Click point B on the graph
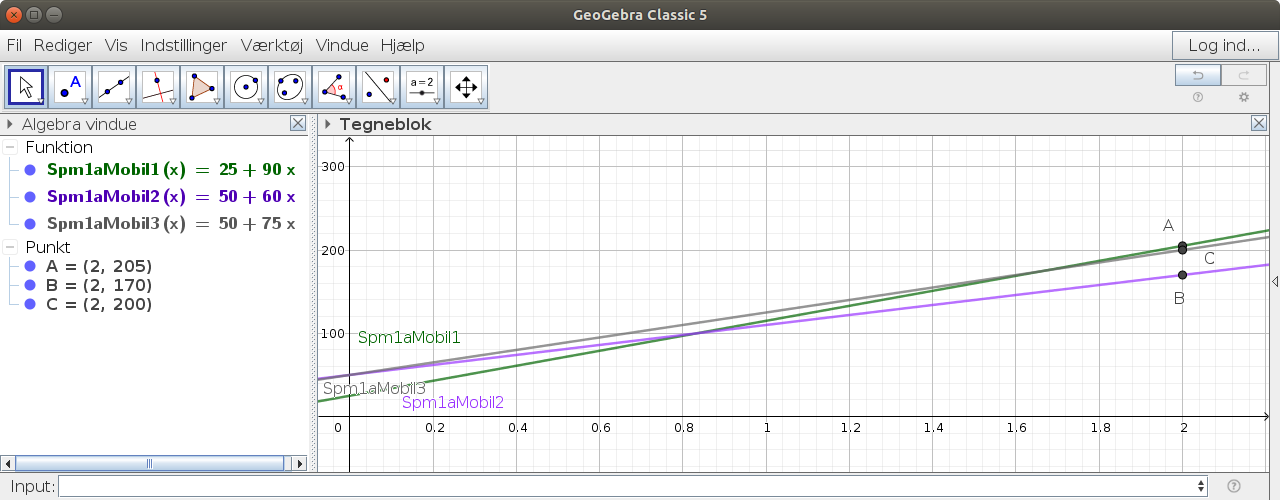1280x500 pixels. point(1182,275)
